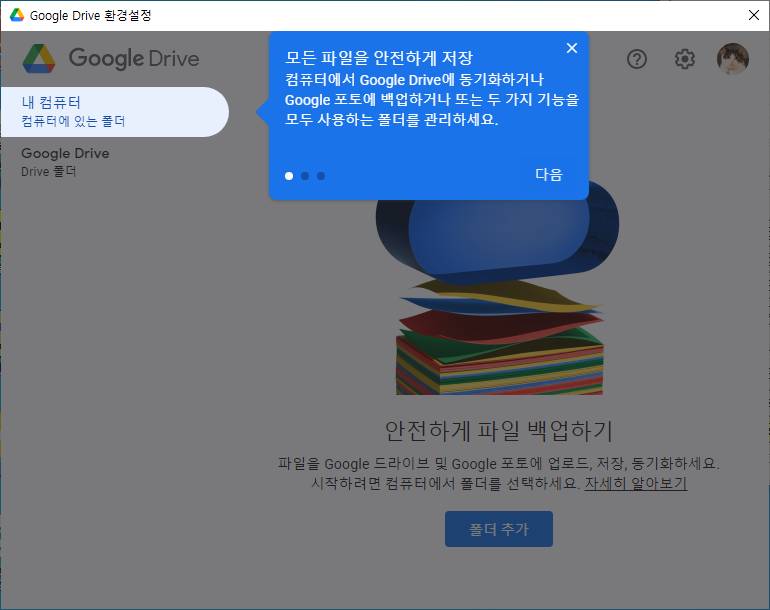The width and height of the screenshot is (770, 610).
Task: Click the Drive icon in the title bar
Action: [17, 15]
